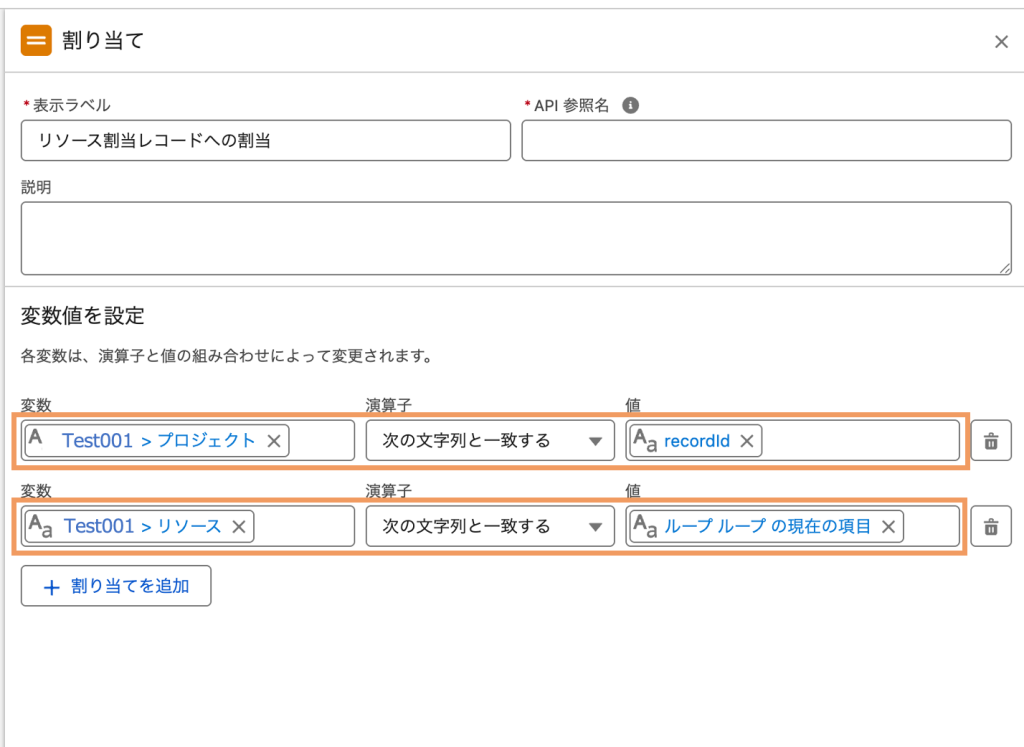This screenshot has width=1024, height=747.
Task: Click the API 参照名 info icon
Action: click(x=630, y=106)
